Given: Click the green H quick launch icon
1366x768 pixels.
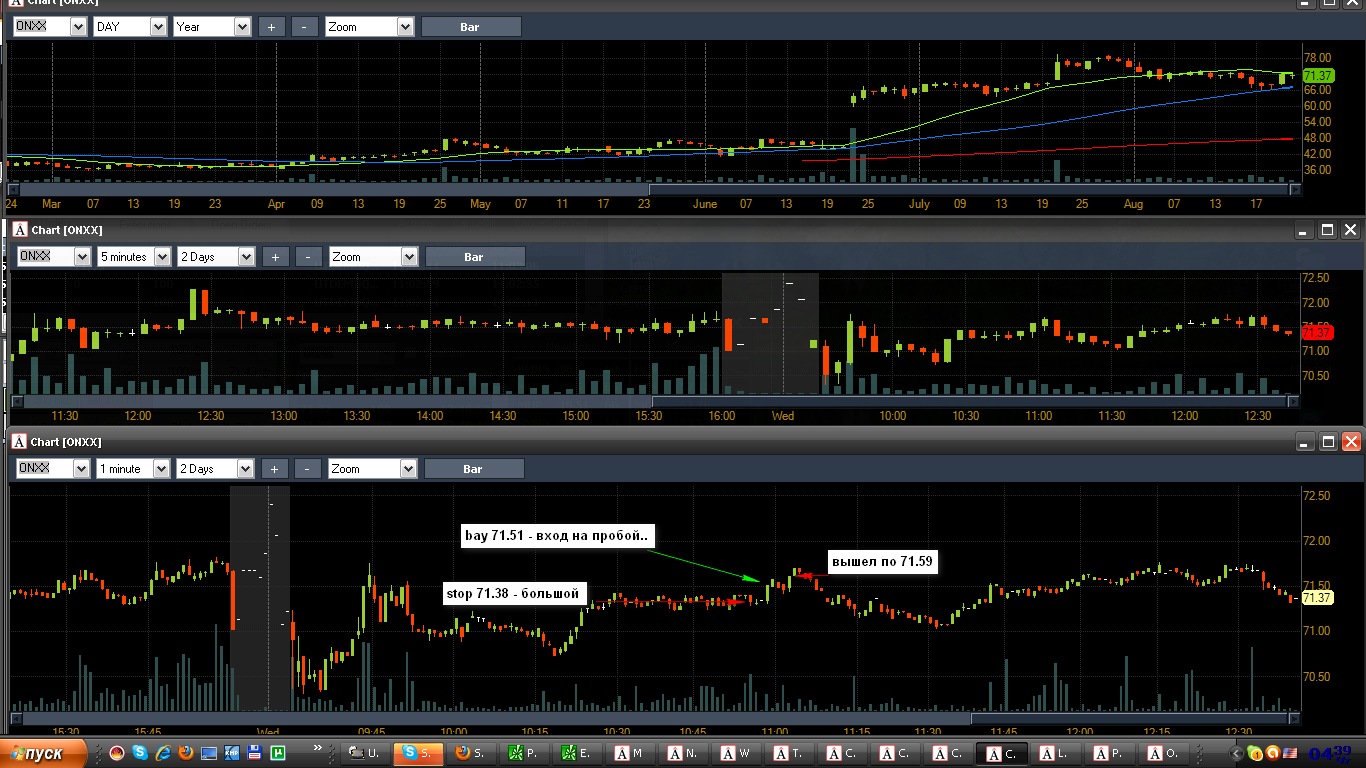Looking at the screenshot, I should click(x=278, y=753).
